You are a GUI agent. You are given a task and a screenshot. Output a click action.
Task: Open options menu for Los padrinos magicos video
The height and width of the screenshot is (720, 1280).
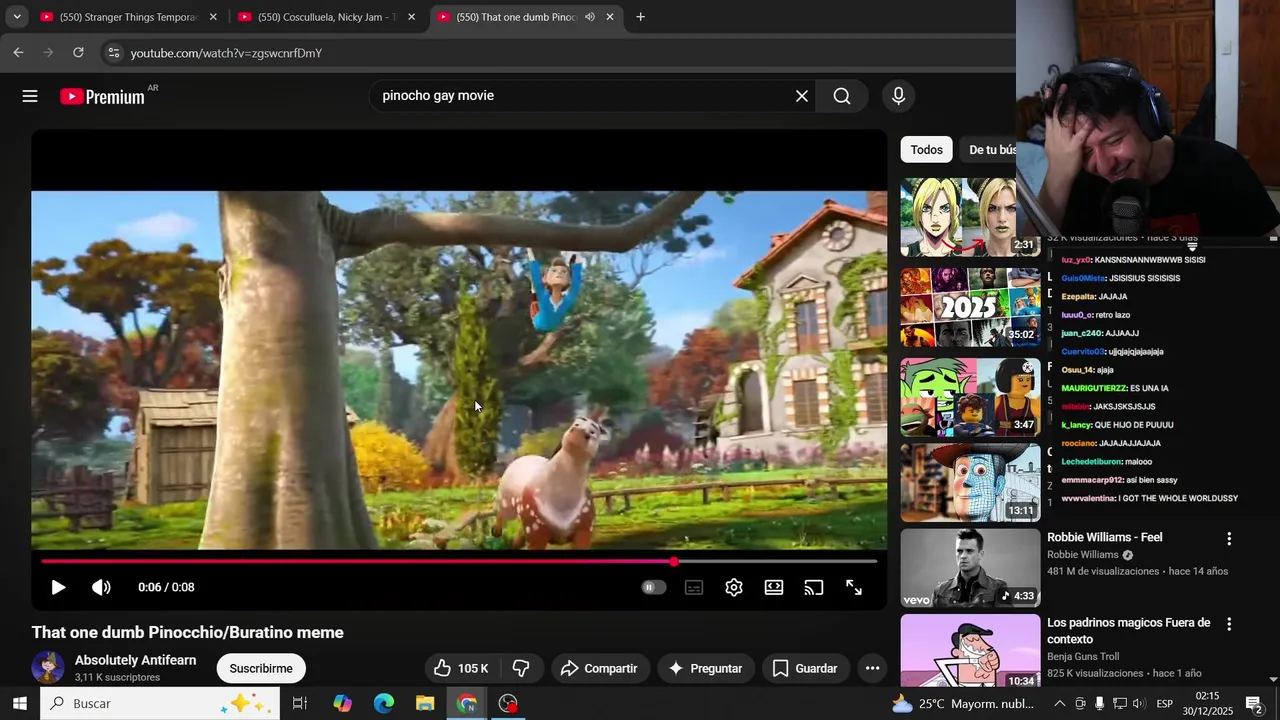click(x=1229, y=624)
